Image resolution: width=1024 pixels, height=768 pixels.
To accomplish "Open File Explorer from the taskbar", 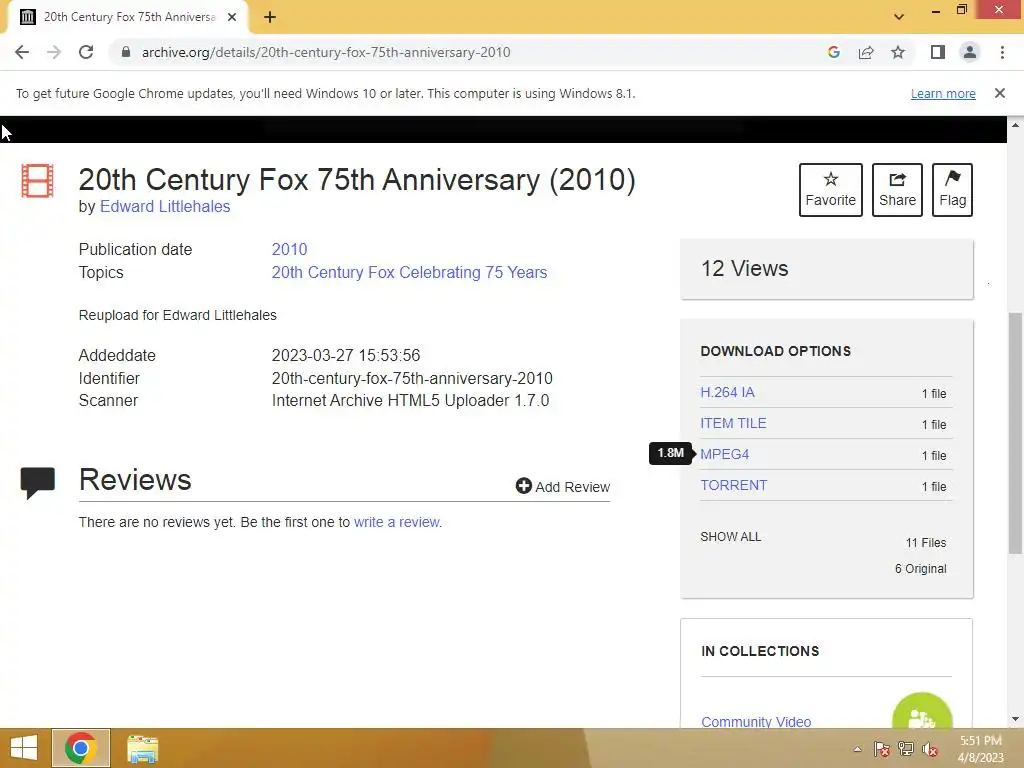I will pyautogui.click(x=142, y=749).
